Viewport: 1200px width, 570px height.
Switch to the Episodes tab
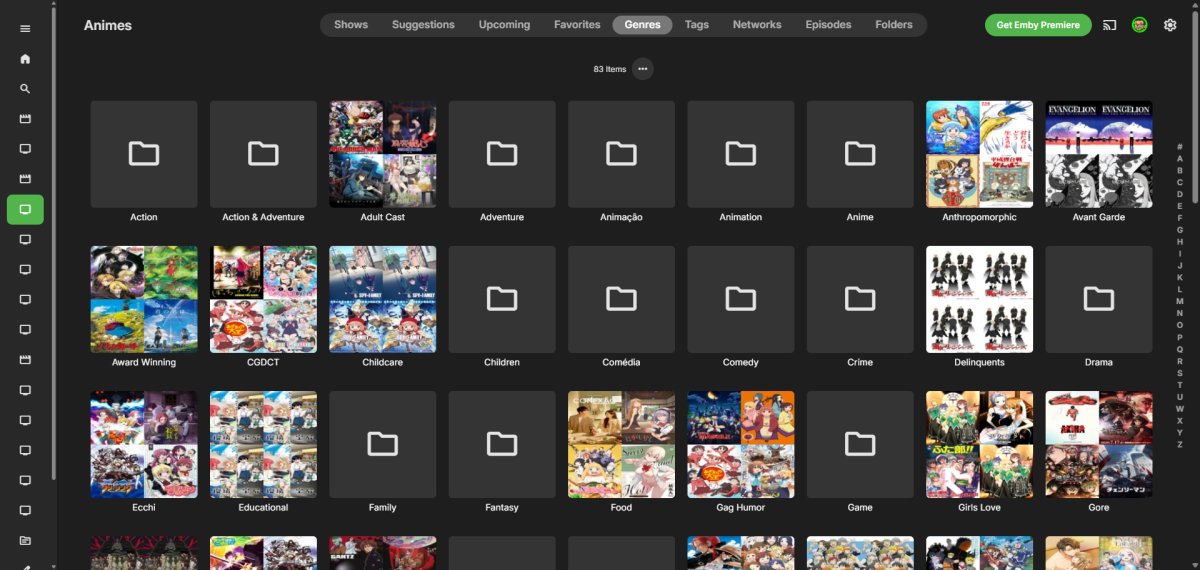[x=828, y=25]
